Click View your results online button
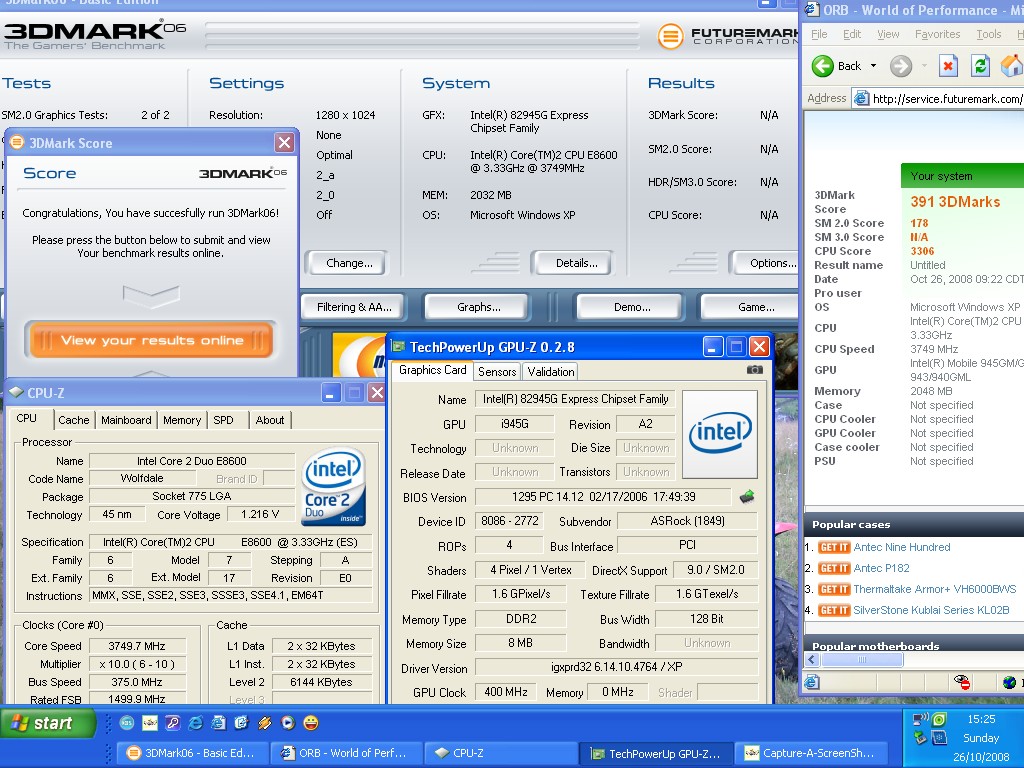1024x768 pixels. 151,340
